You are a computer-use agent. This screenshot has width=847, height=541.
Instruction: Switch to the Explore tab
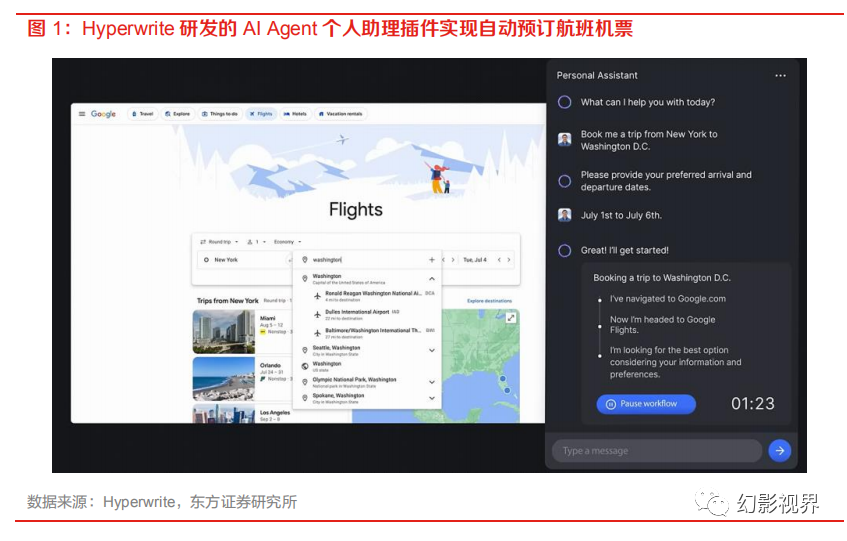click(178, 114)
